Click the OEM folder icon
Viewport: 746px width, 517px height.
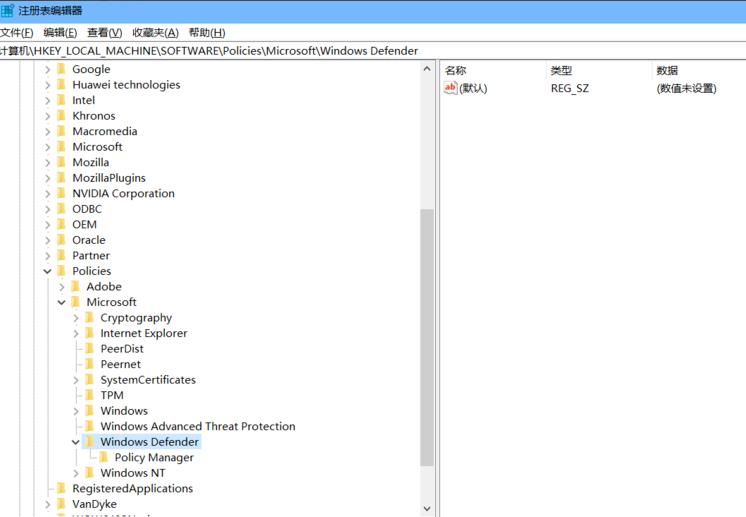click(x=61, y=224)
